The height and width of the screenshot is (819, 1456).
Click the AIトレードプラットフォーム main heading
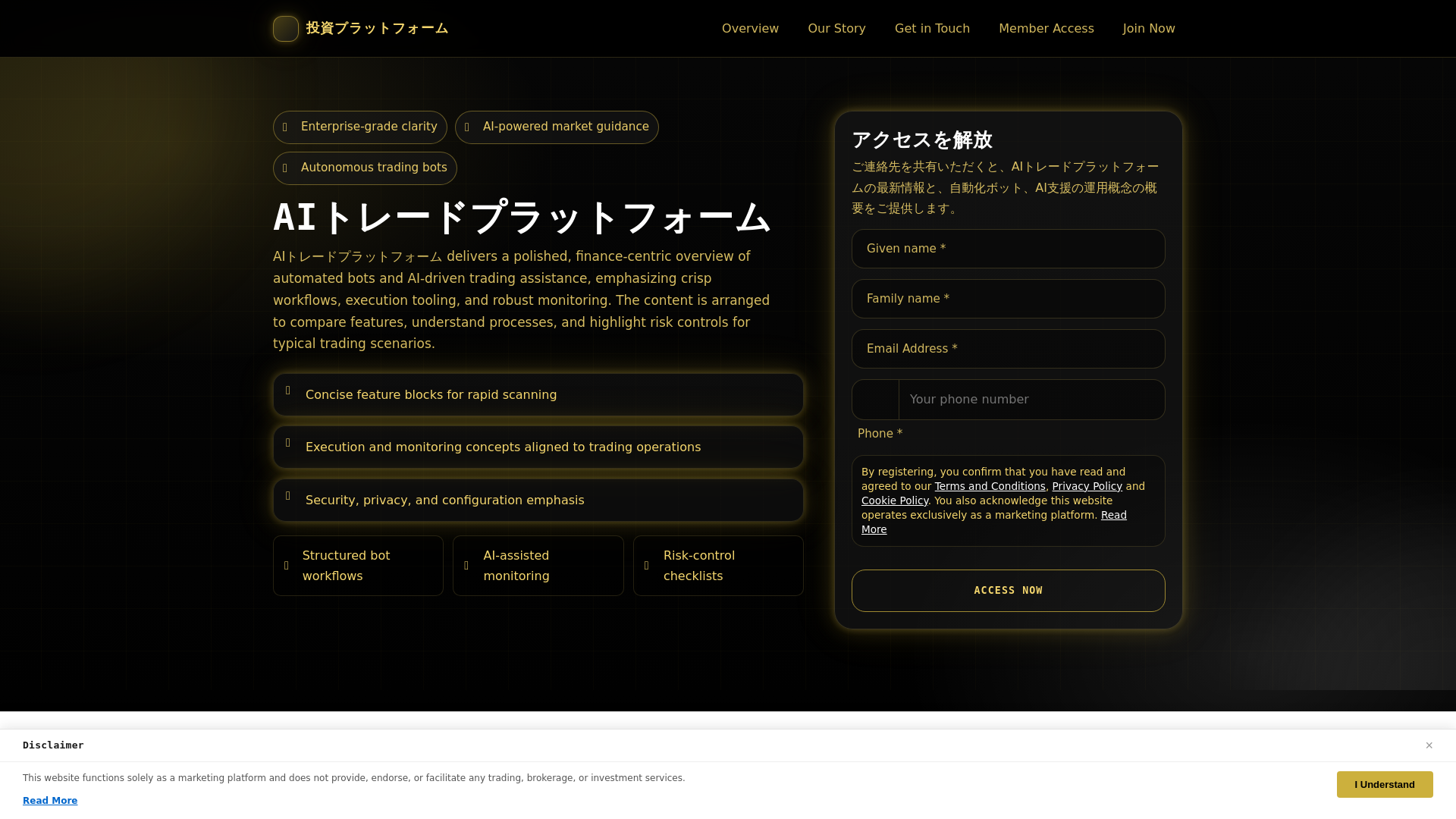(x=522, y=218)
